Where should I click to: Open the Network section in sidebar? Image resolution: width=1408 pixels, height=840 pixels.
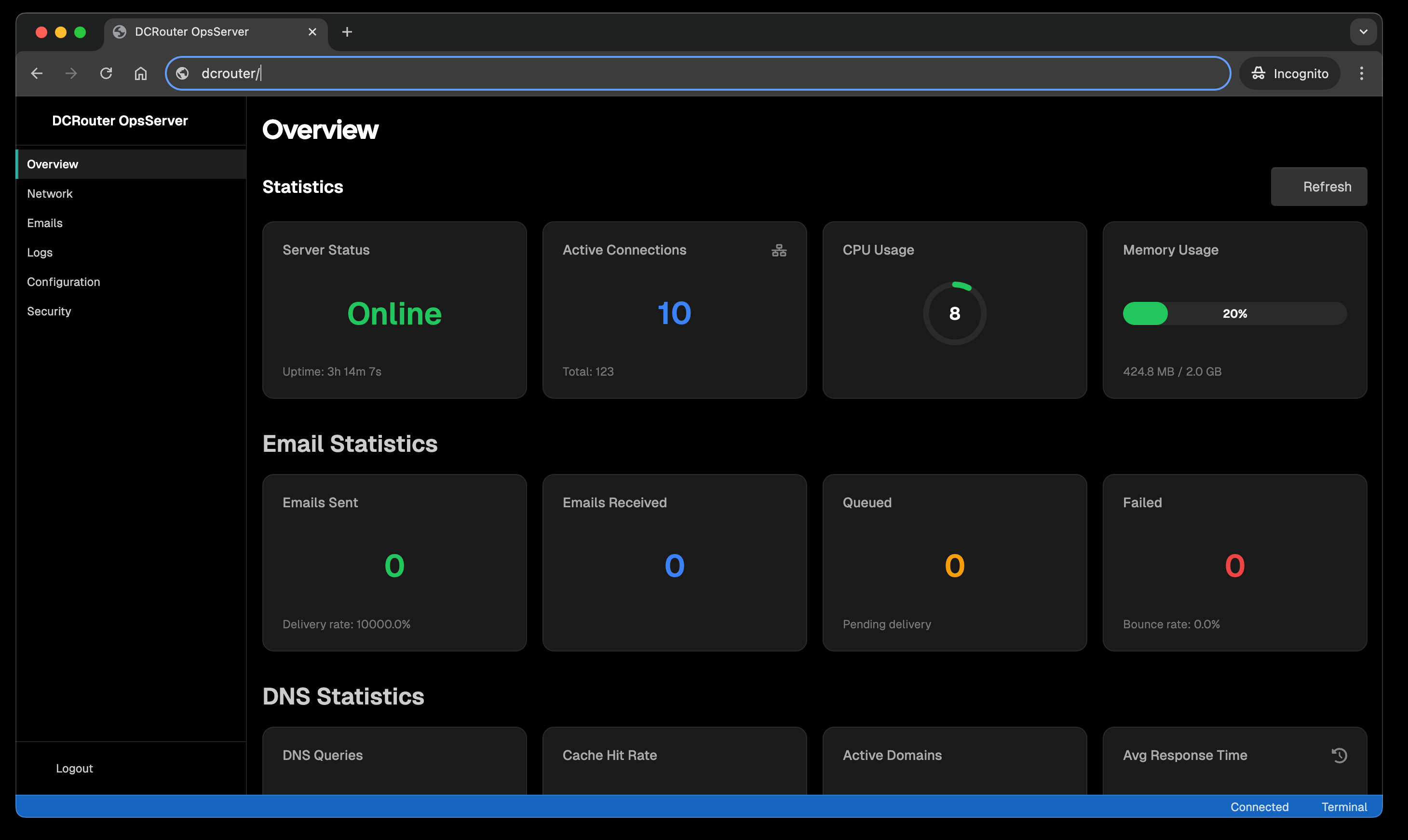coord(50,193)
